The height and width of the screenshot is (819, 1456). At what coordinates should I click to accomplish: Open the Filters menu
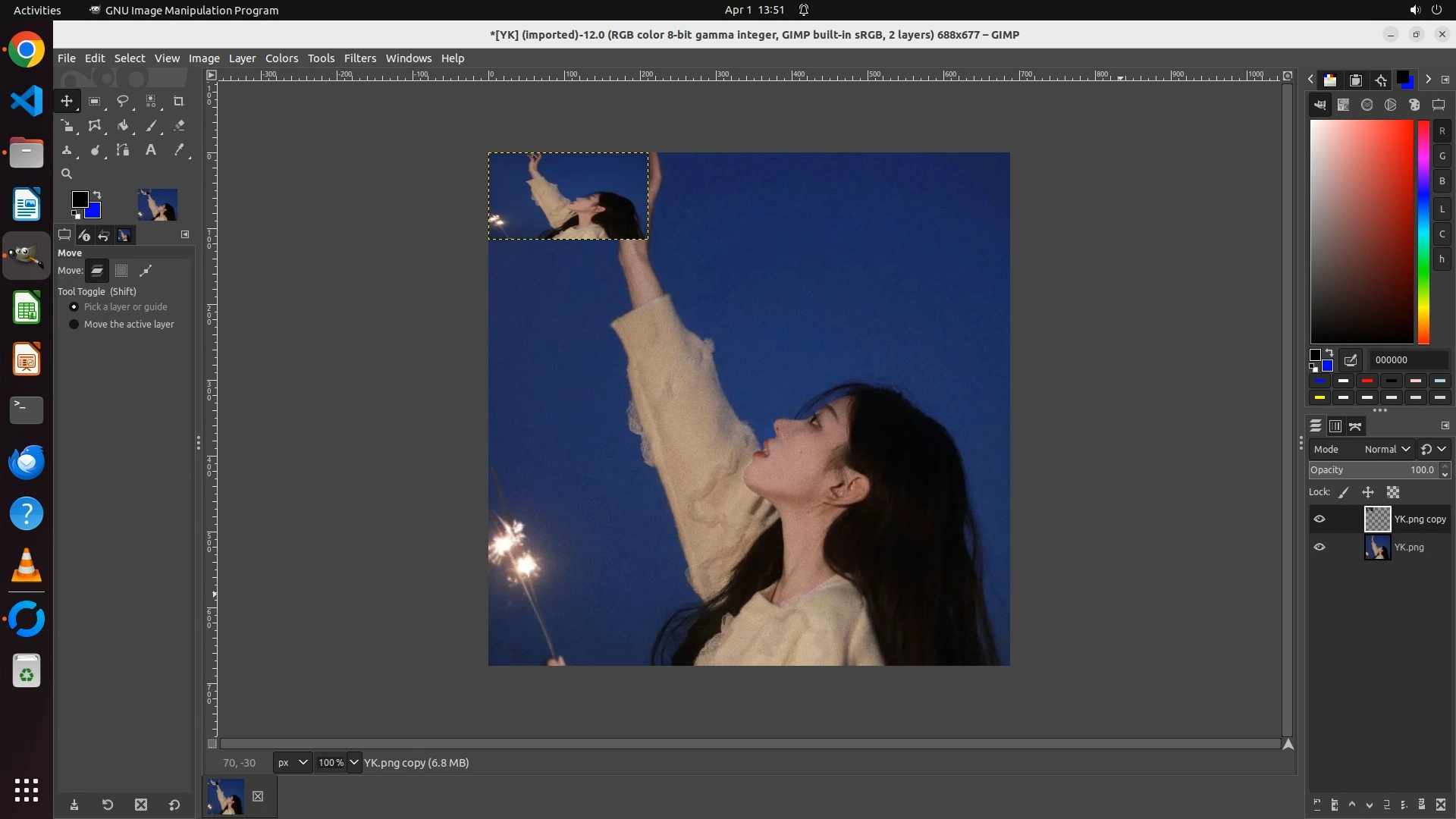359,58
